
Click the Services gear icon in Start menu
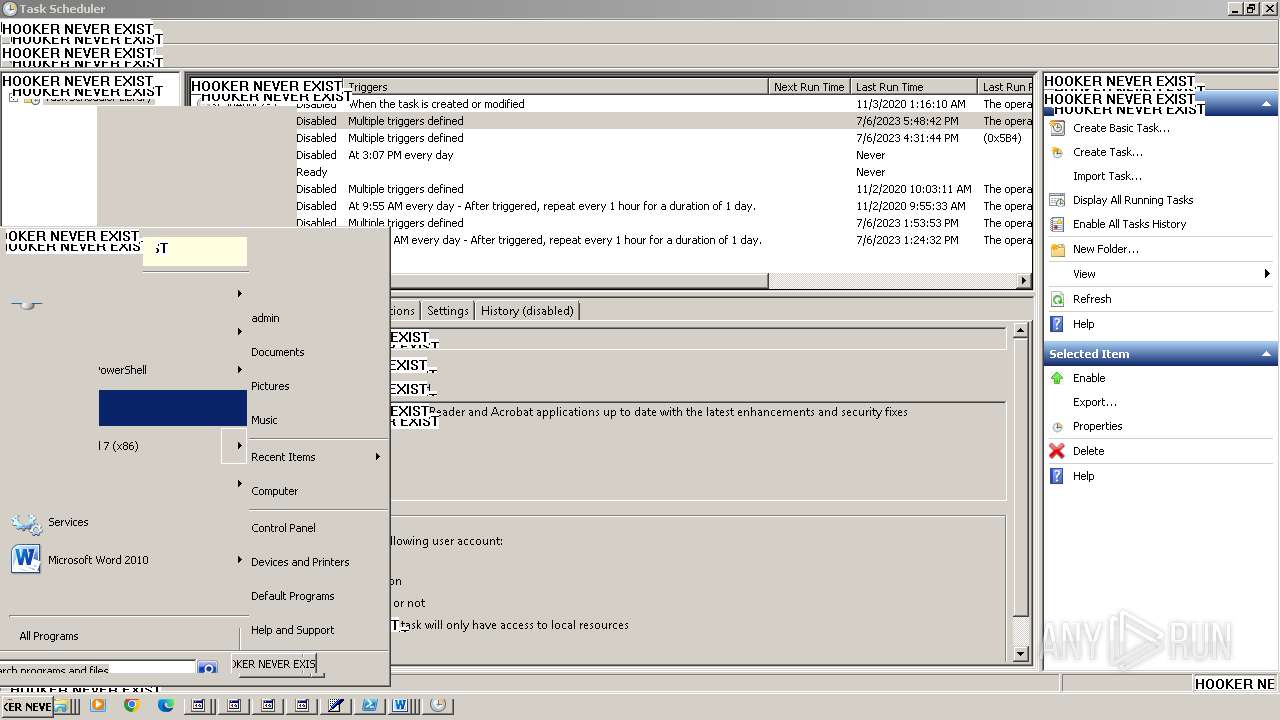26,522
